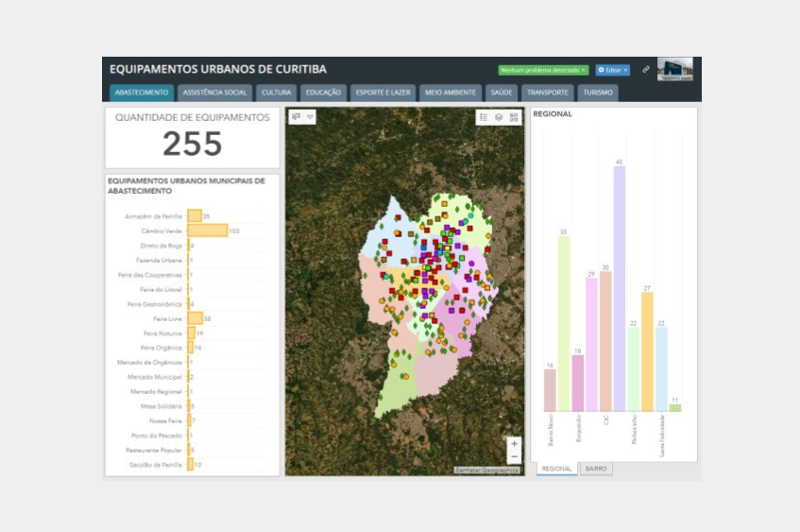Click the share link chain icon

click(646, 70)
